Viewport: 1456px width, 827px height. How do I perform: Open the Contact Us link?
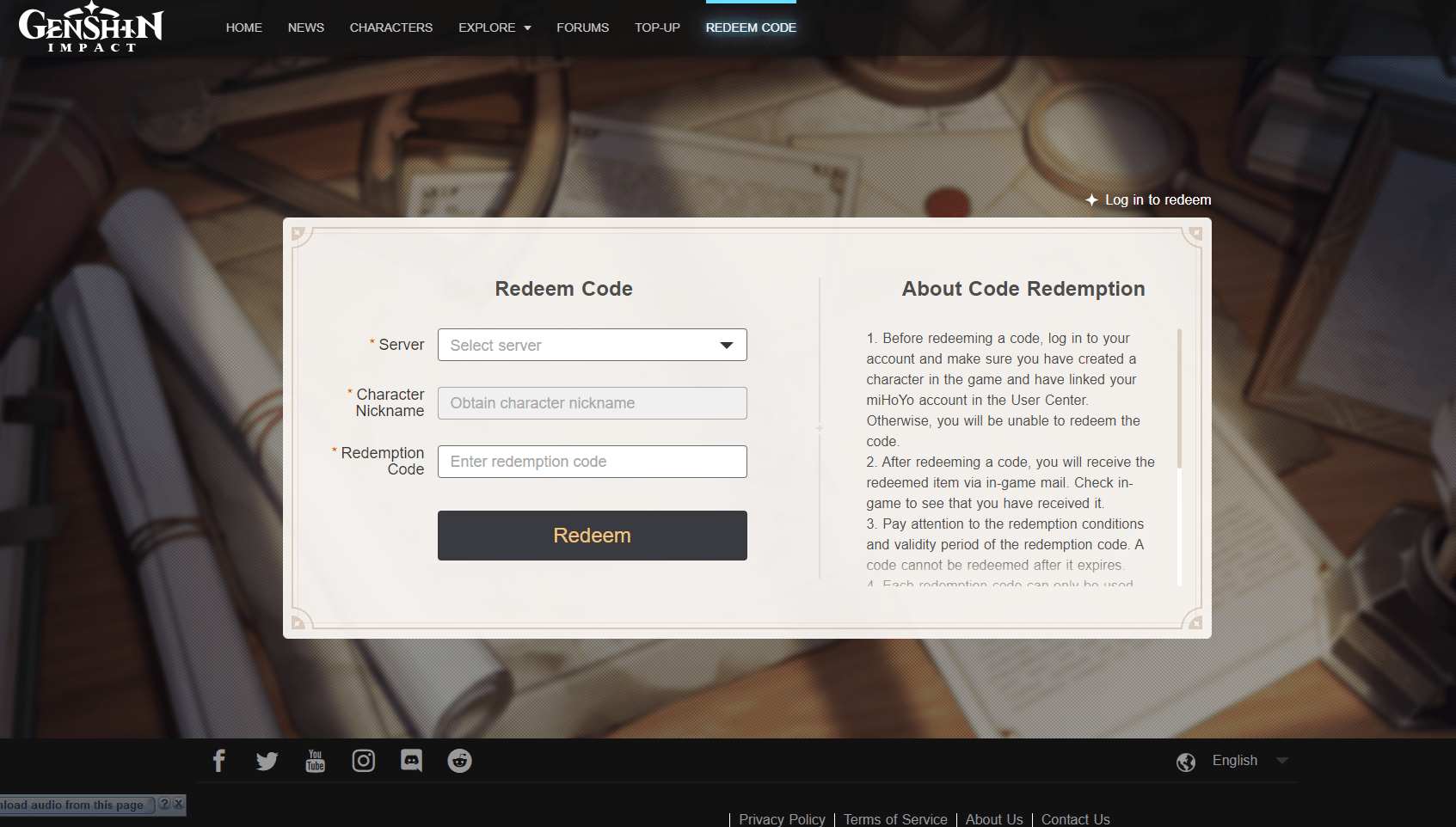point(1076,819)
